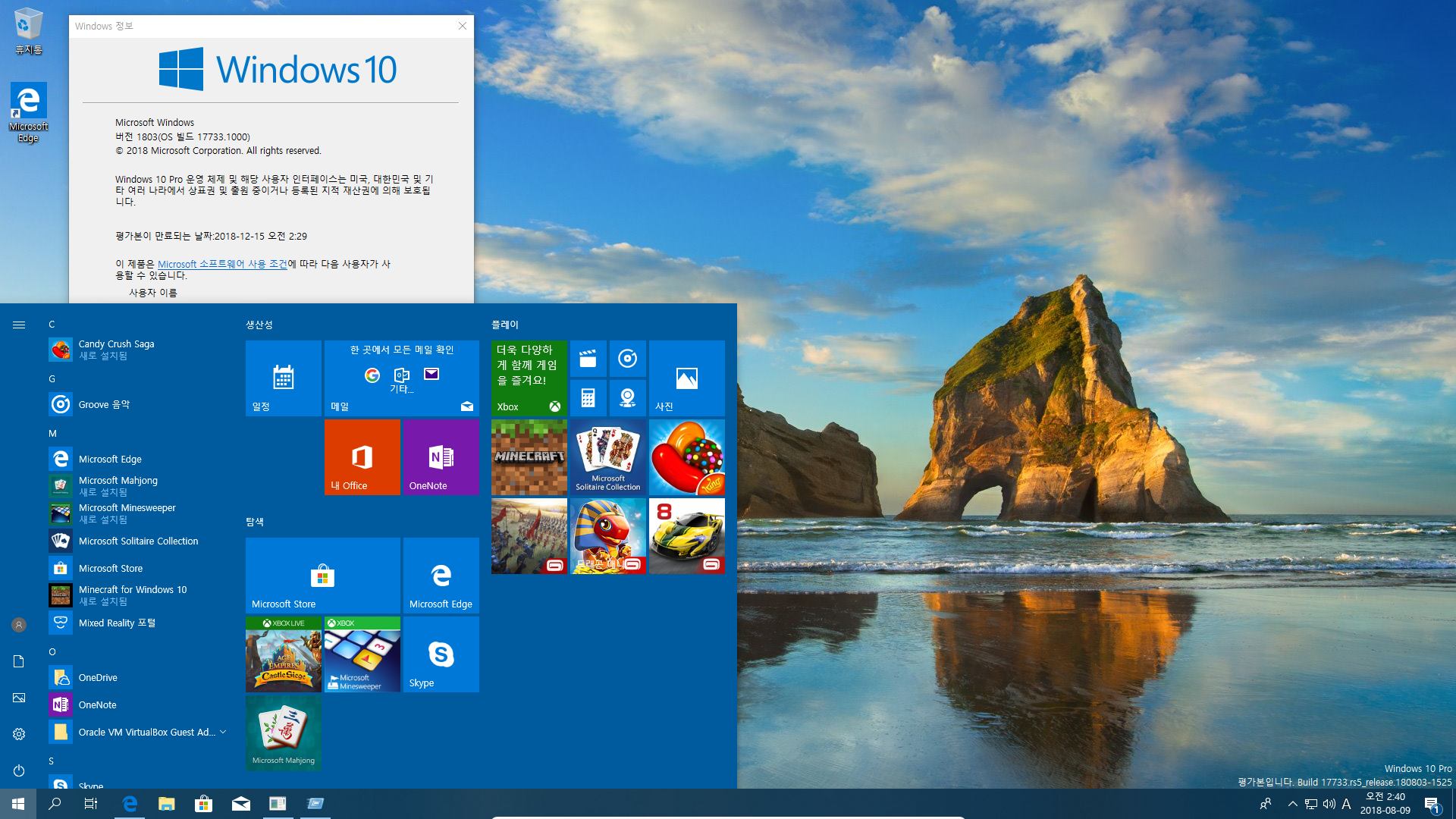Viewport: 1456px width, 819px height.
Task: Open Age of Empires Castle Siege tile
Action: (284, 654)
